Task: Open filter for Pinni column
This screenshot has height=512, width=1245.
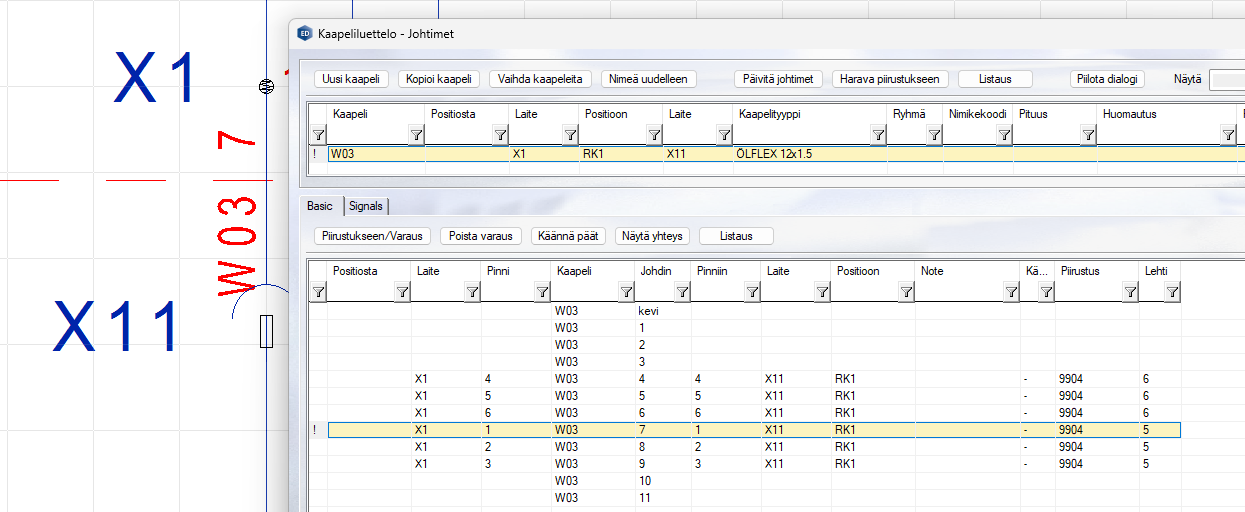Action: pos(541,292)
